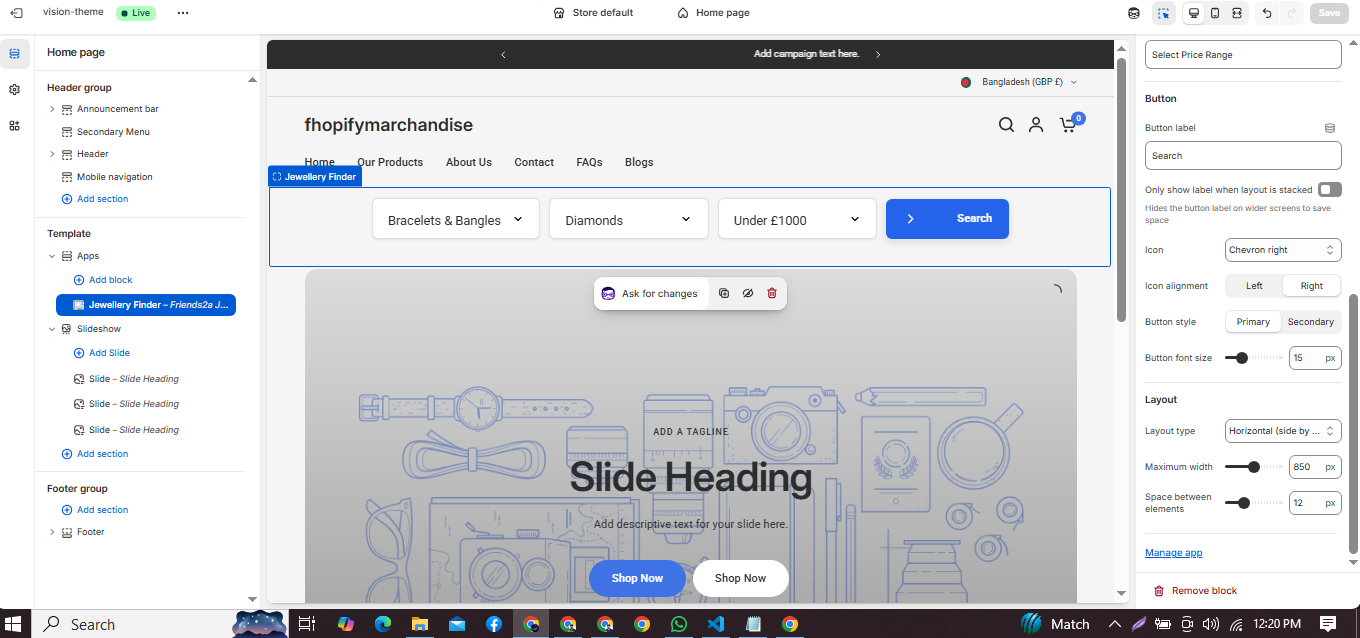Click the storefront search magnifier icon
The image size is (1360, 638).
click(x=1006, y=125)
